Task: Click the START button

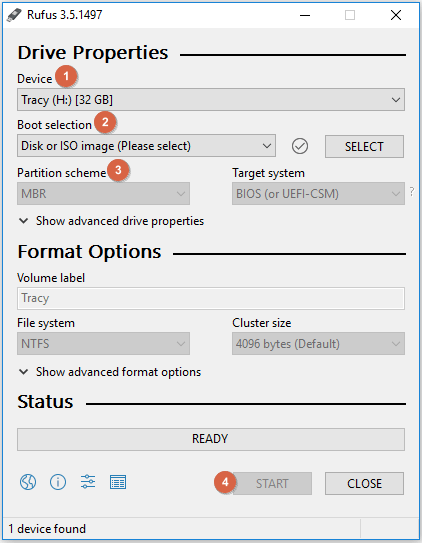Action: 272,483
